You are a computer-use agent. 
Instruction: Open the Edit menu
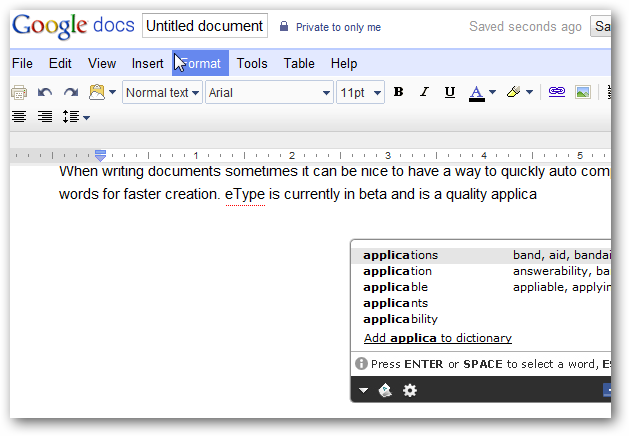[x=60, y=63]
